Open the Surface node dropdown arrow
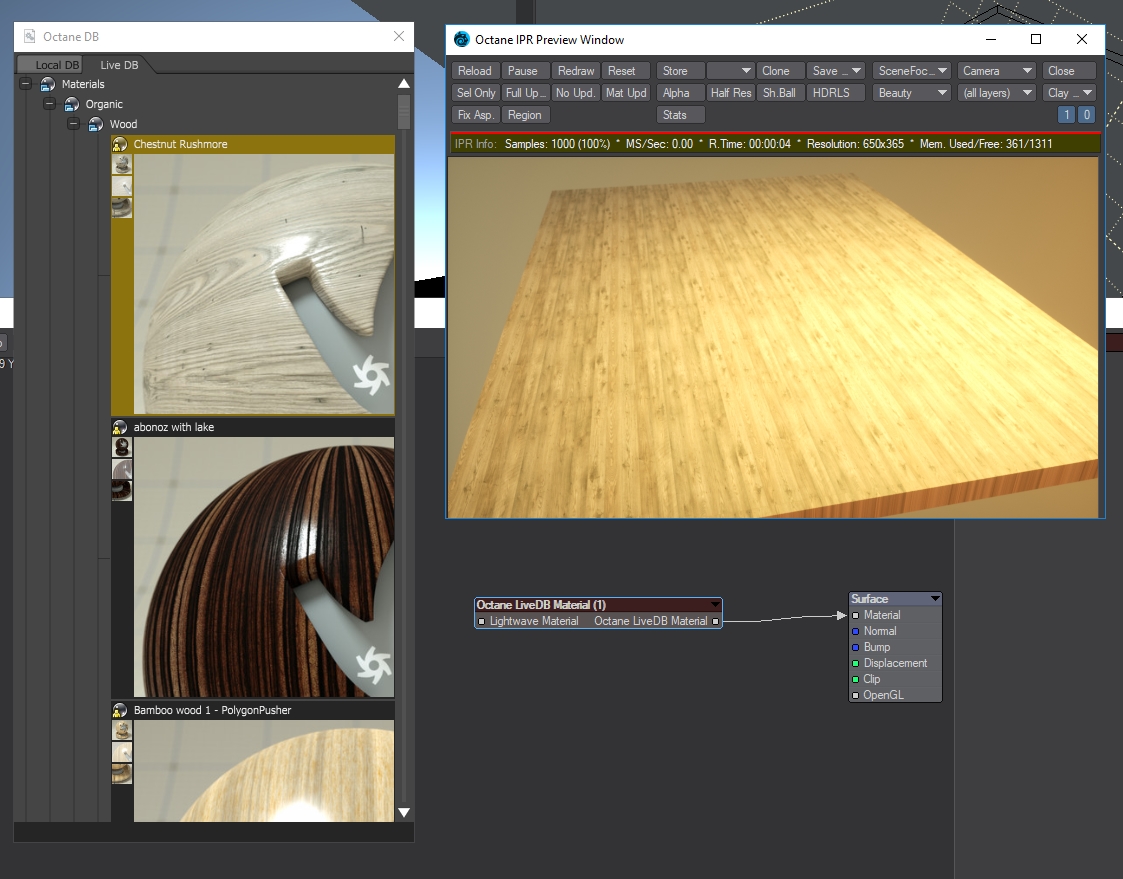1123x879 pixels. click(935, 598)
